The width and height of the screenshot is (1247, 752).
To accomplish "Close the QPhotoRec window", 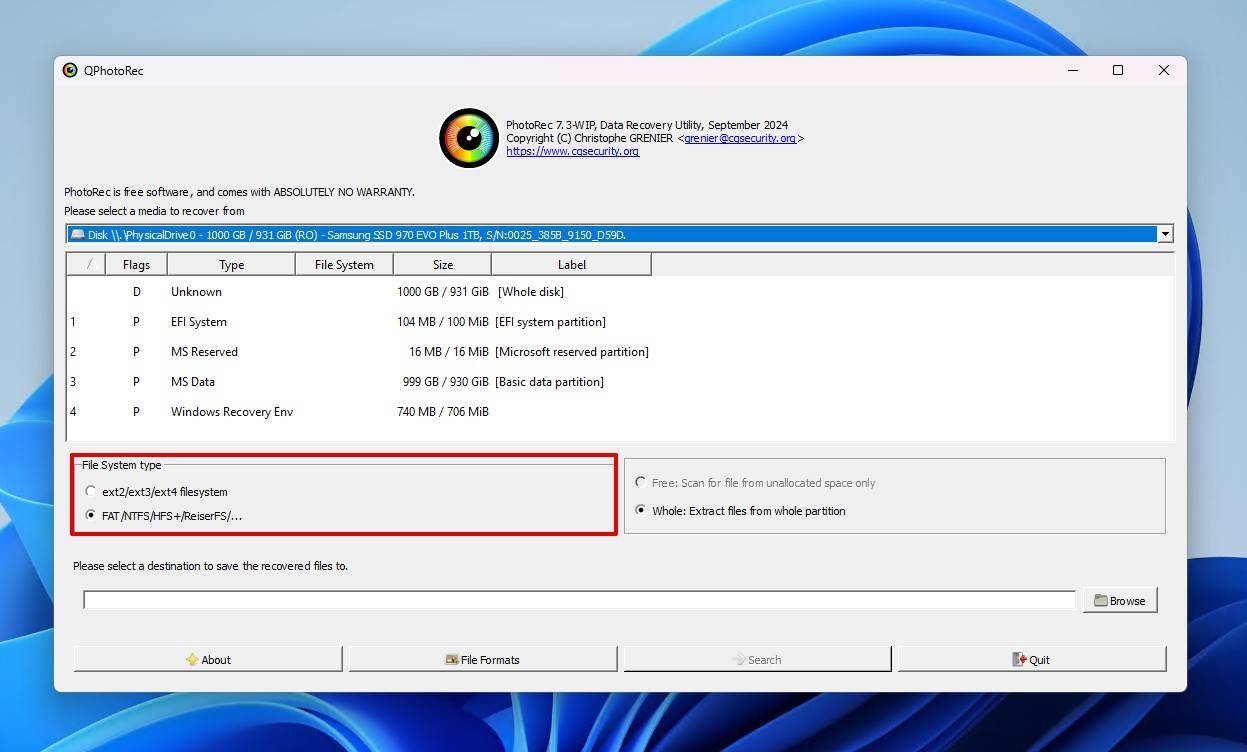I will pyautogui.click(x=1164, y=70).
